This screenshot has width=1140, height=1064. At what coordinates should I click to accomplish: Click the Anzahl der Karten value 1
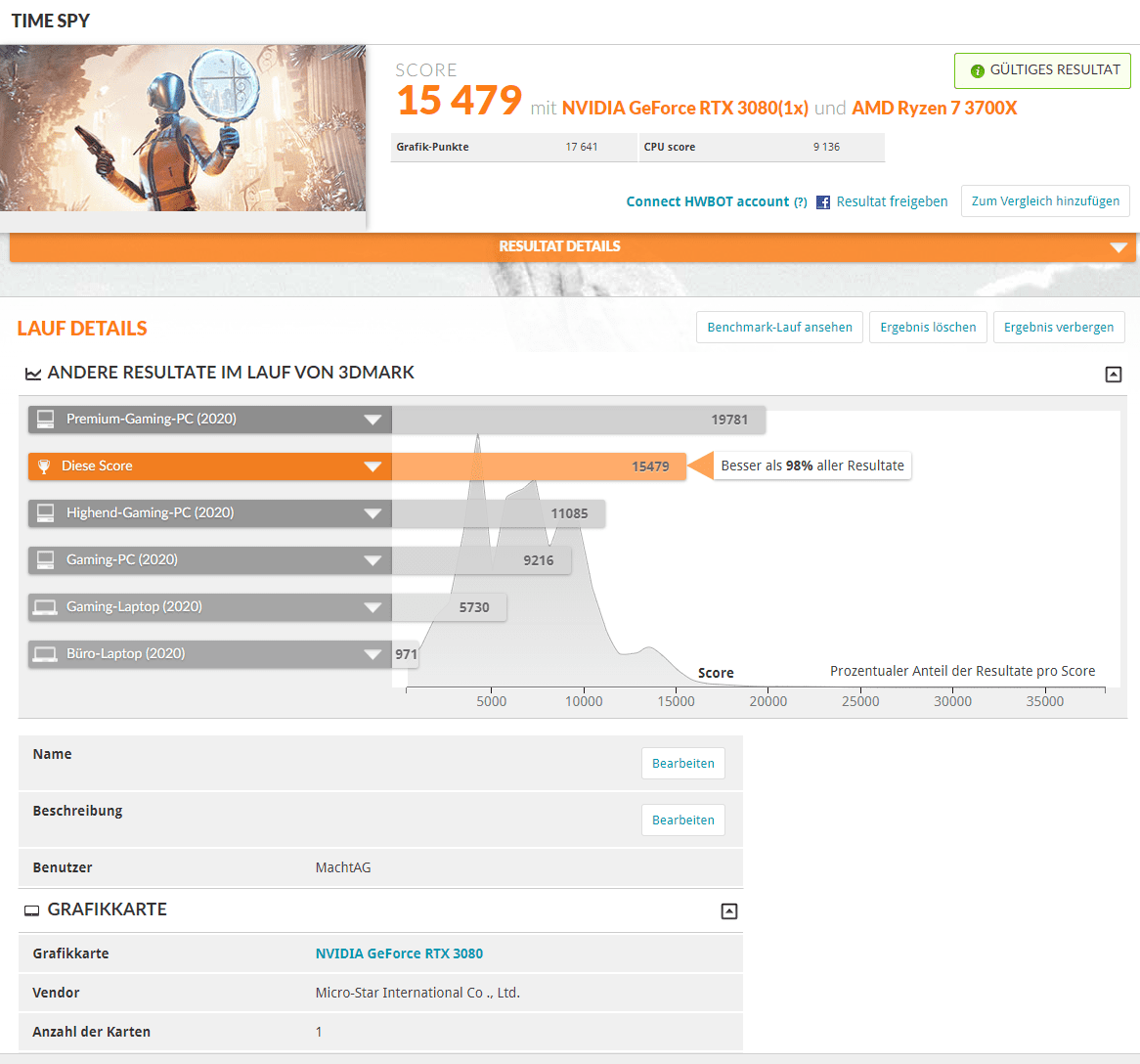pos(319,1032)
